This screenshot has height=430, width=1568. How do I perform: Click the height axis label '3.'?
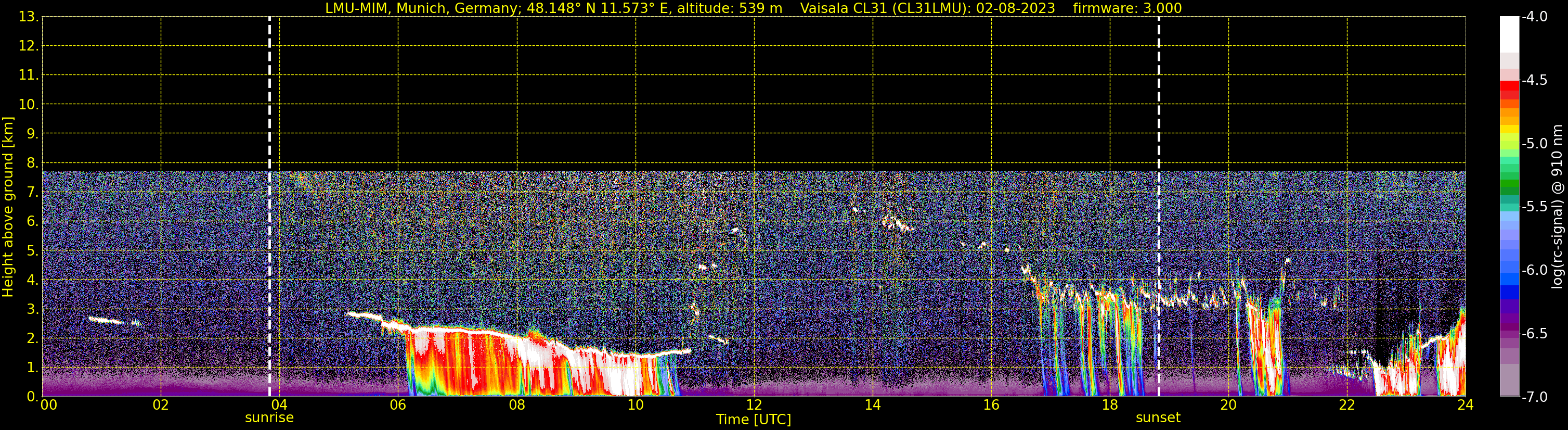(32, 309)
